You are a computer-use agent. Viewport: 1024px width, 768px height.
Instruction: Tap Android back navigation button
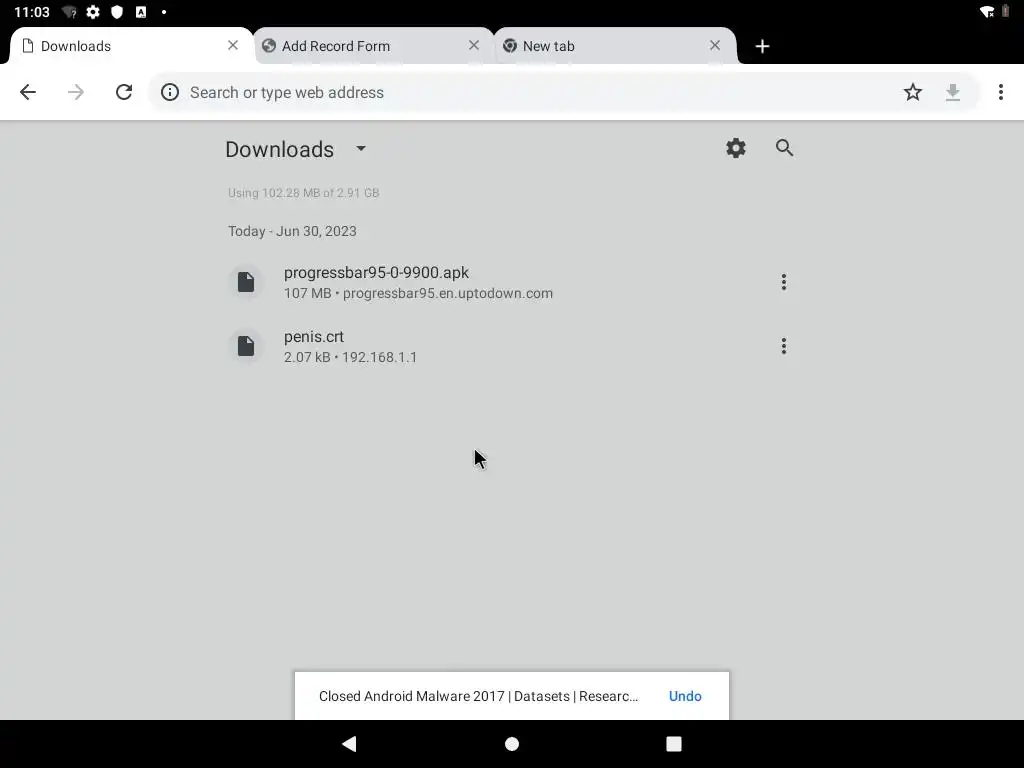[x=349, y=744]
